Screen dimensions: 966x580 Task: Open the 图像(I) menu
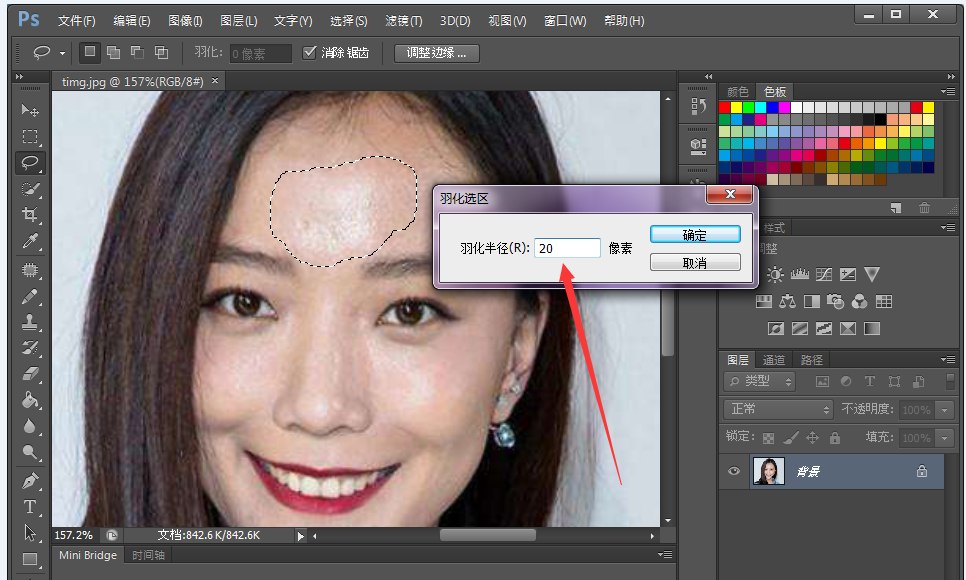point(185,21)
